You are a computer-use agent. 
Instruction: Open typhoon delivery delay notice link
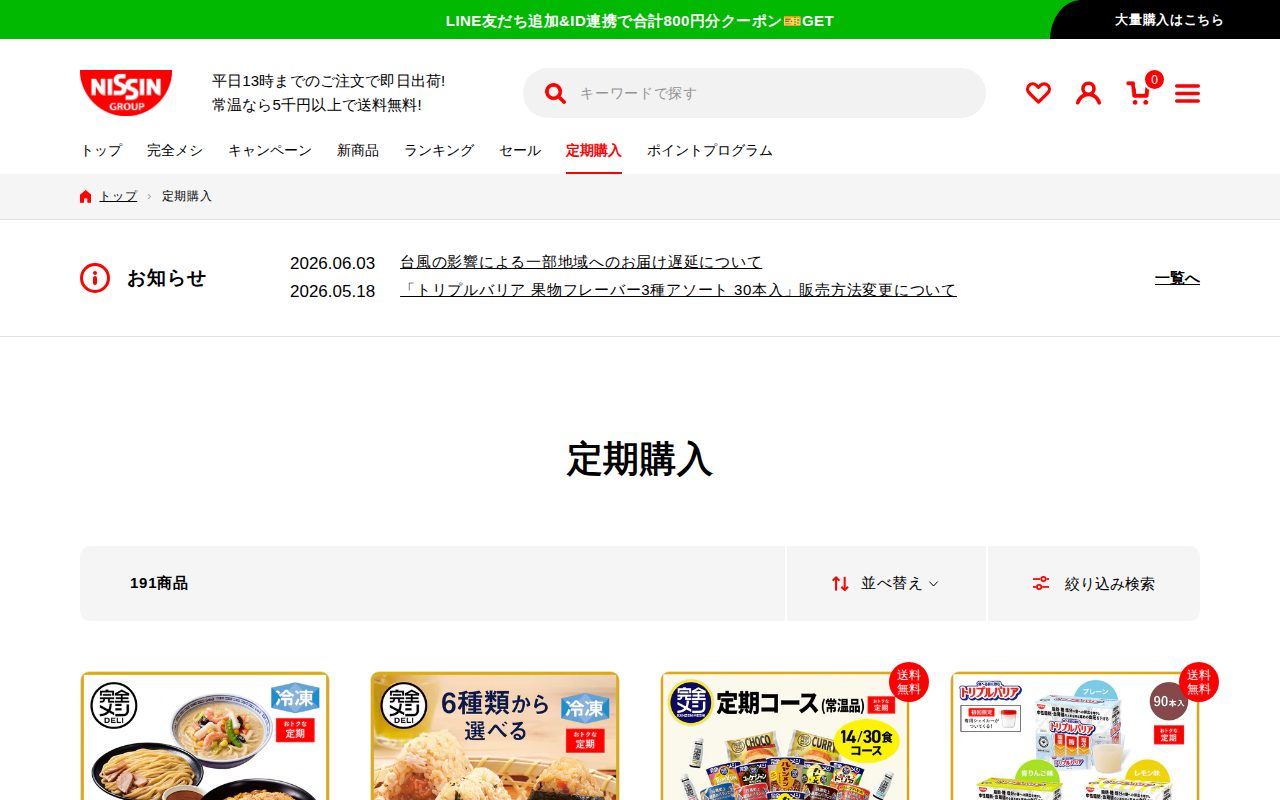[581, 262]
